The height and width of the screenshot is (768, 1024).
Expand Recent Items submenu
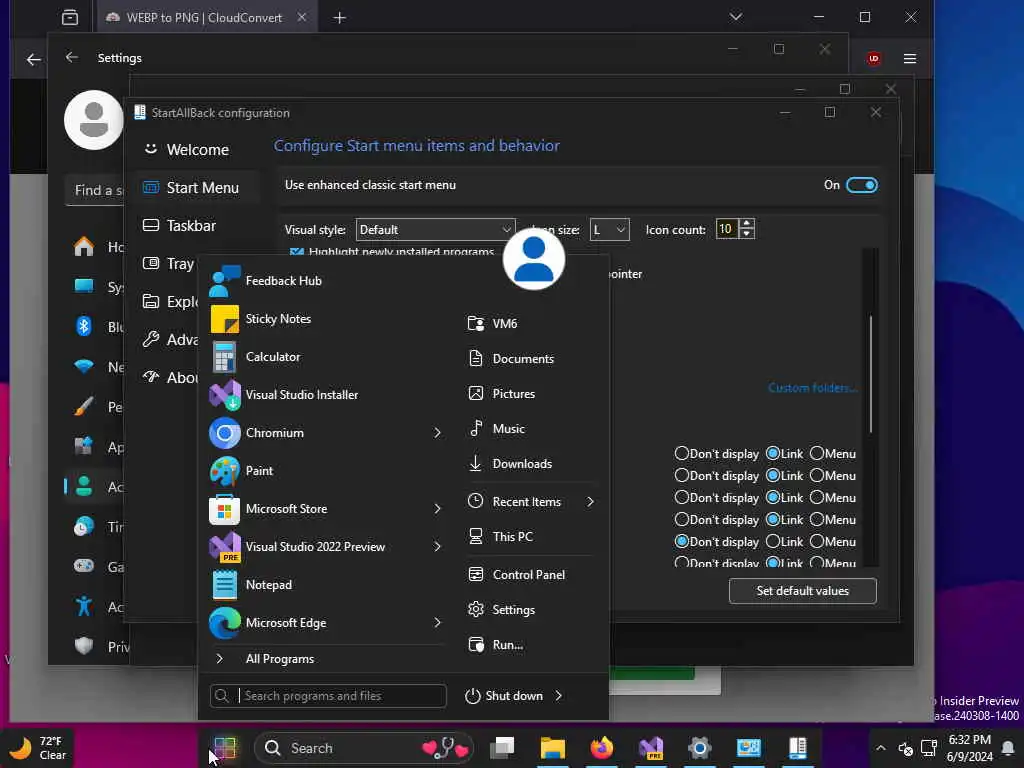pyautogui.click(x=590, y=502)
